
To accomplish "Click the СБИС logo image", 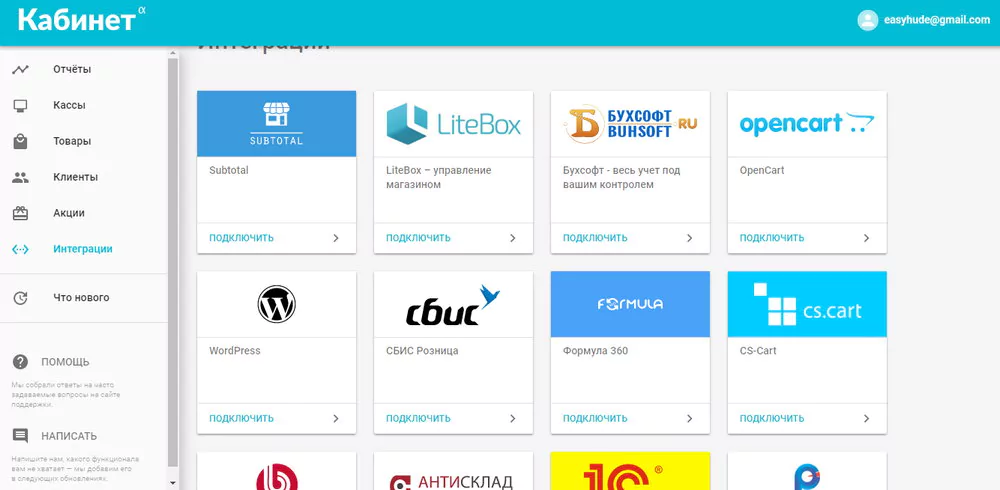I will 453,304.
